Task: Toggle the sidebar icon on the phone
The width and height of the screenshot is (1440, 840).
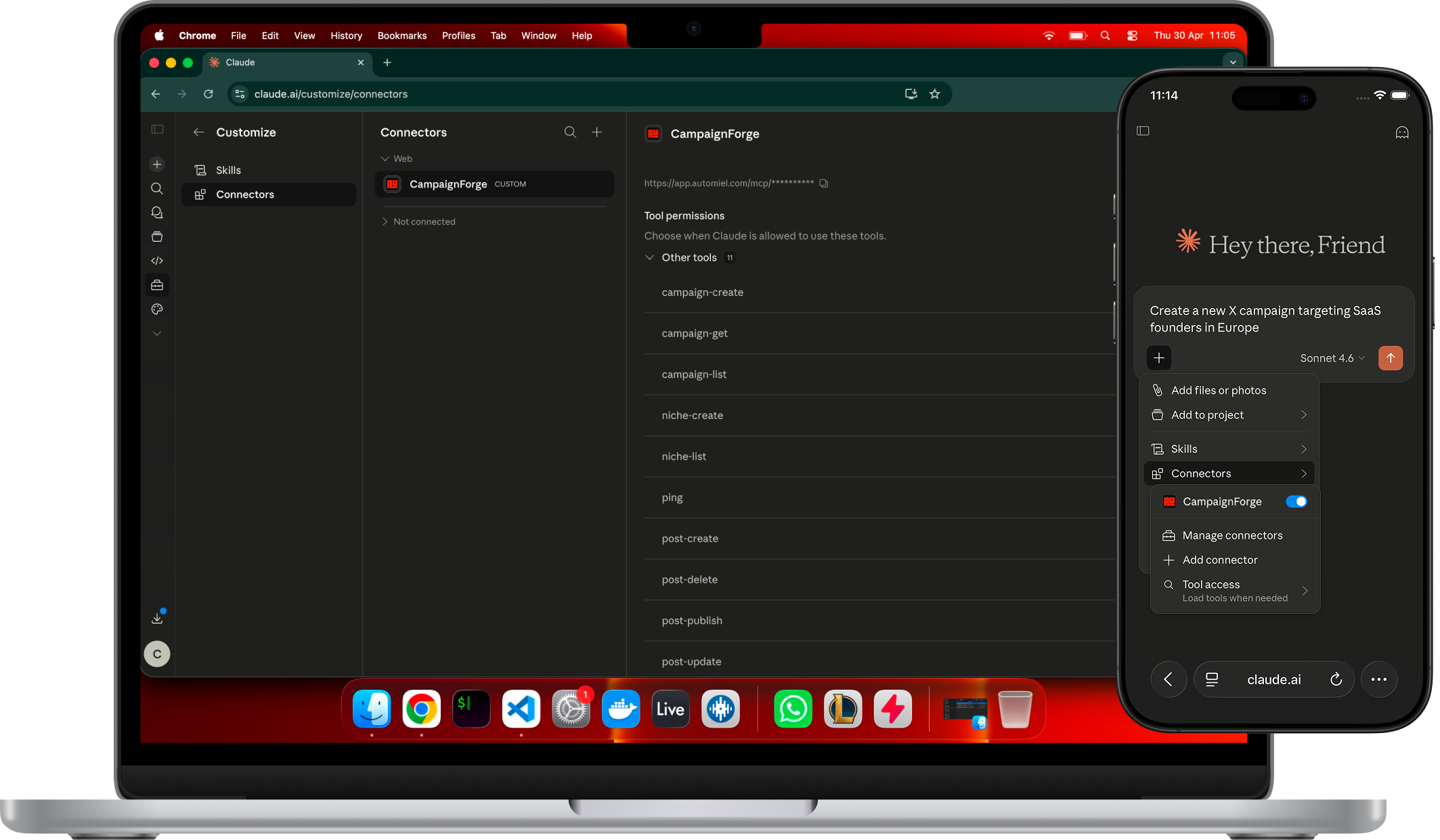Action: click(1143, 131)
